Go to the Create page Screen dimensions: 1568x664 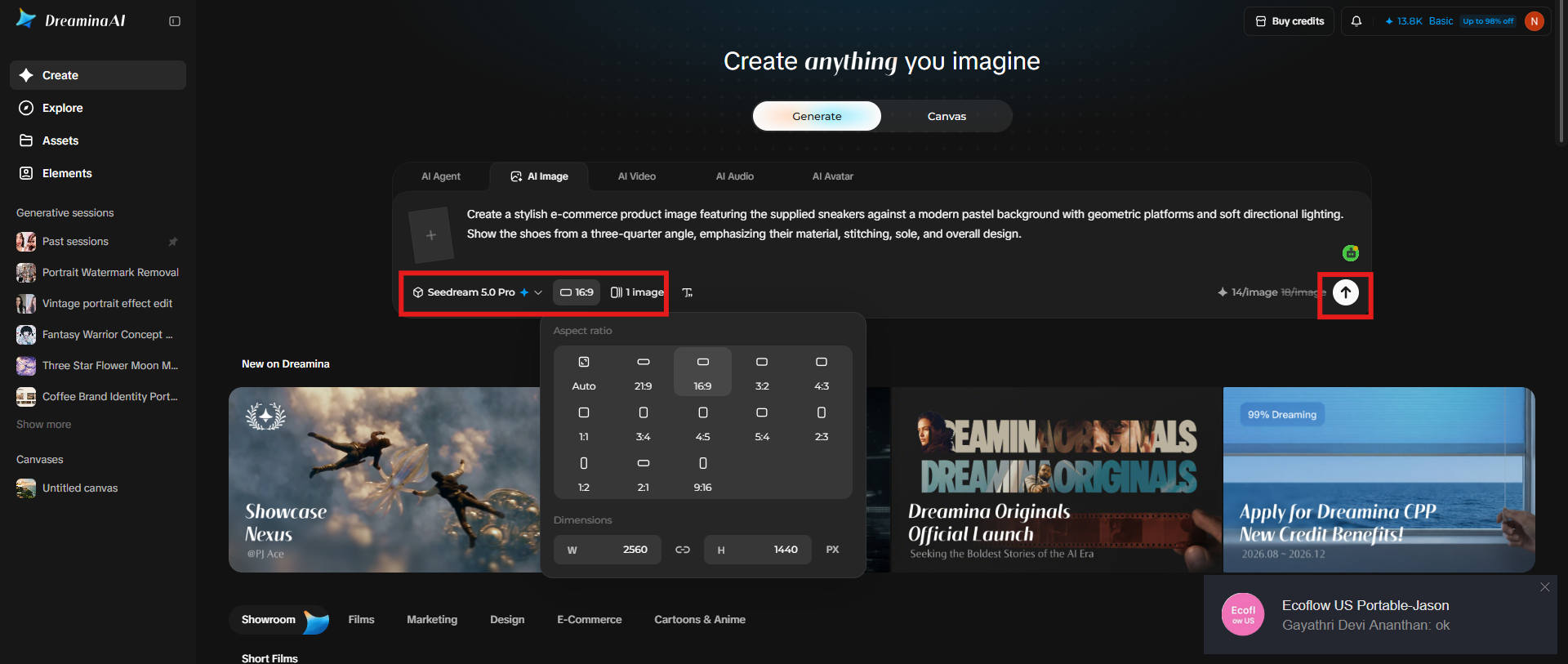tap(98, 75)
